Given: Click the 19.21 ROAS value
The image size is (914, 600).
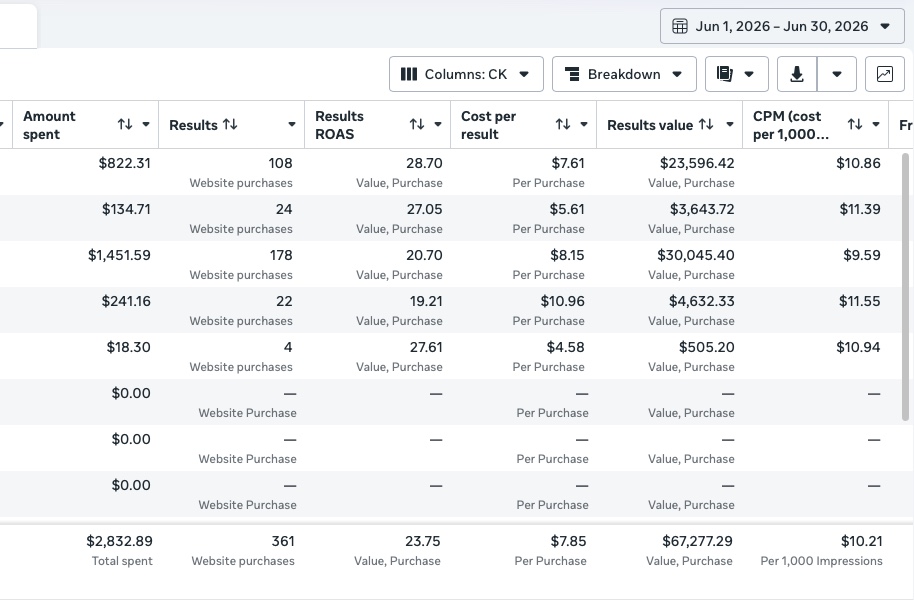Looking at the screenshot, I should [x=426, y=301].
